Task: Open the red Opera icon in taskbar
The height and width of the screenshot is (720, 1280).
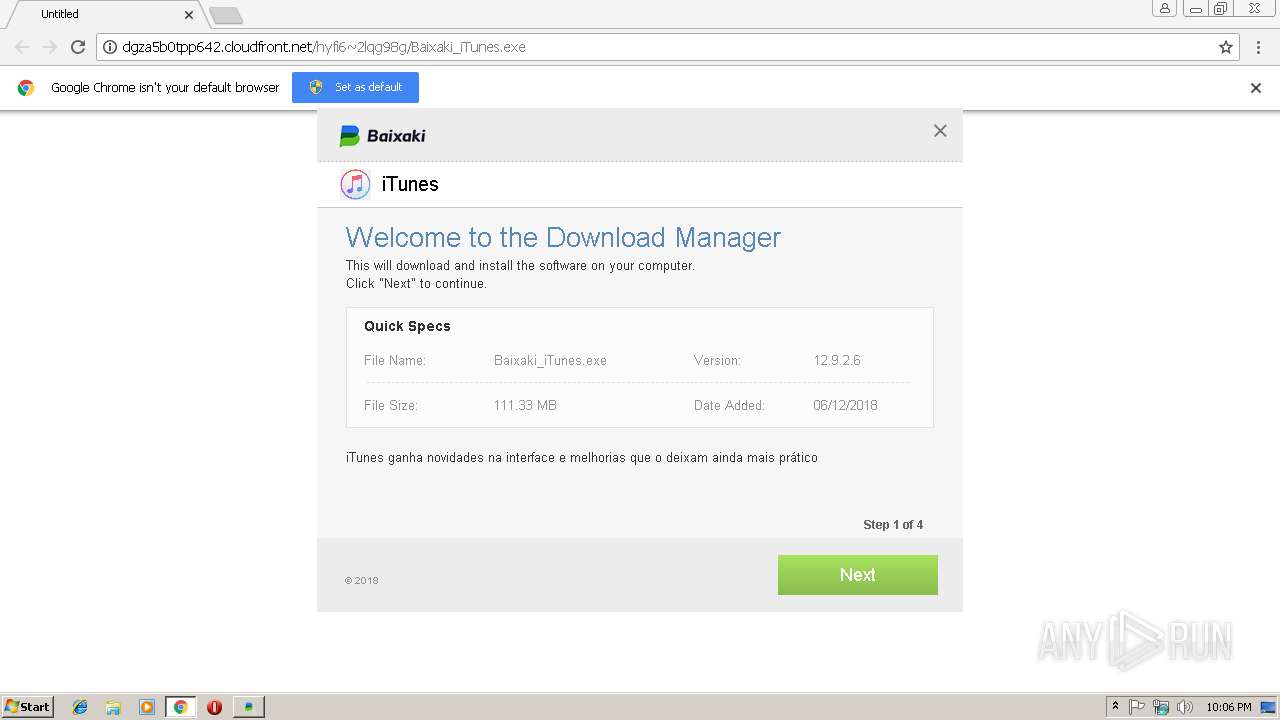Action: (x=214, y=707)
